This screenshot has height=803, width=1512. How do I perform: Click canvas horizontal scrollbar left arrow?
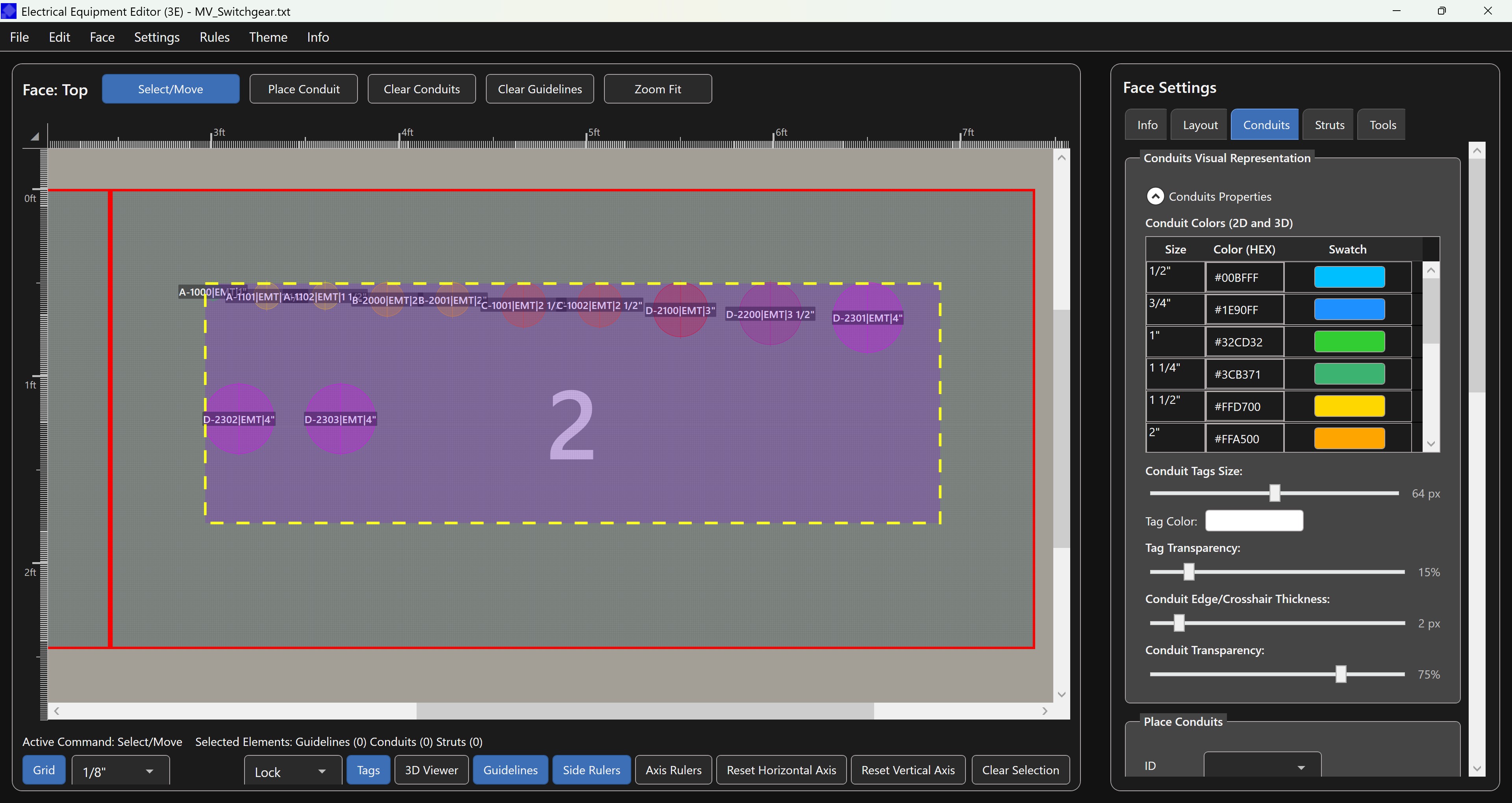tap(57, 711)
